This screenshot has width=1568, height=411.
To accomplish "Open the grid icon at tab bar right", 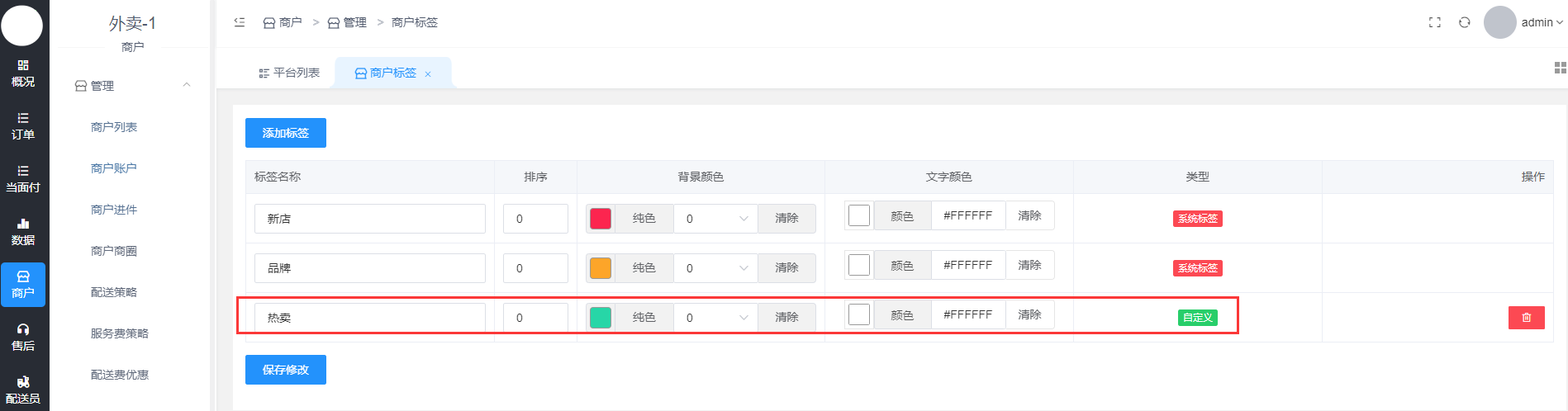I will click(1560, 68).
